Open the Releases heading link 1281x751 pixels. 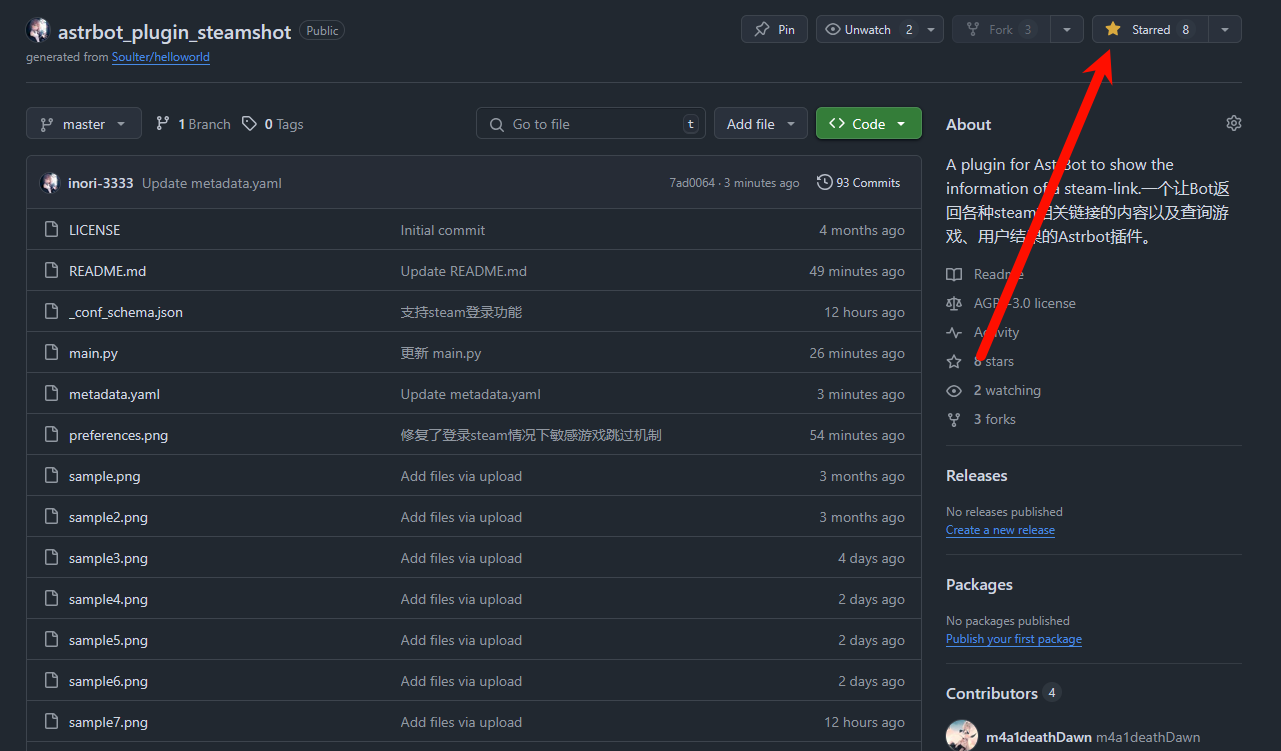pyautogui.click(x=977, y=476)
